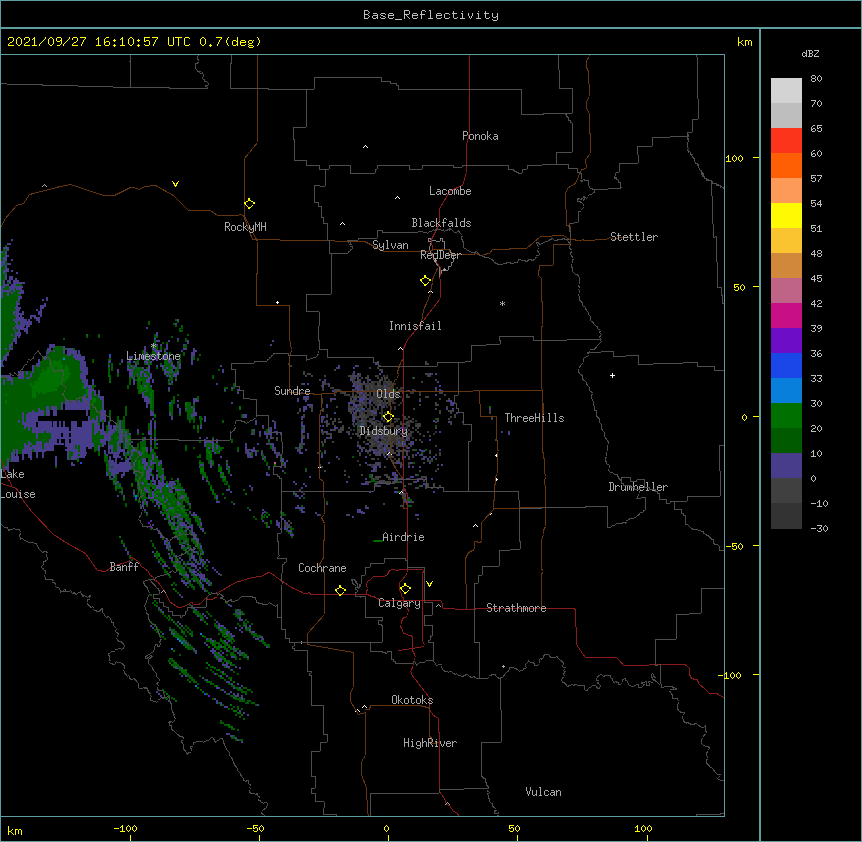
Task: Click the RockyMH label
Action: coord(245,227)
